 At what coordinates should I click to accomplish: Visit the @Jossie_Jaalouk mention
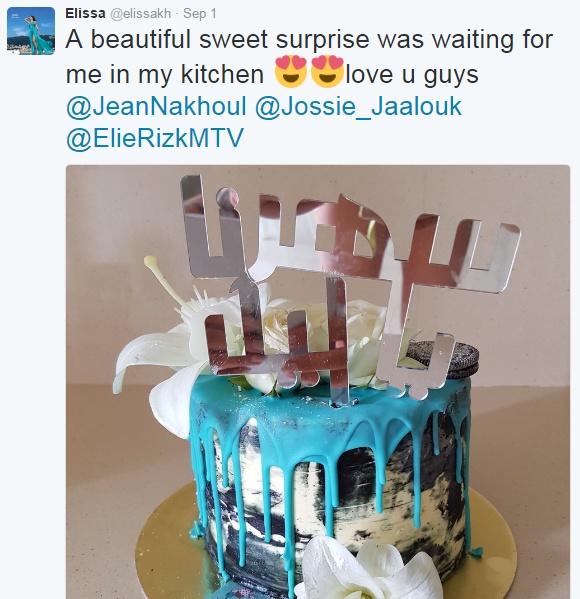(358, 107)
